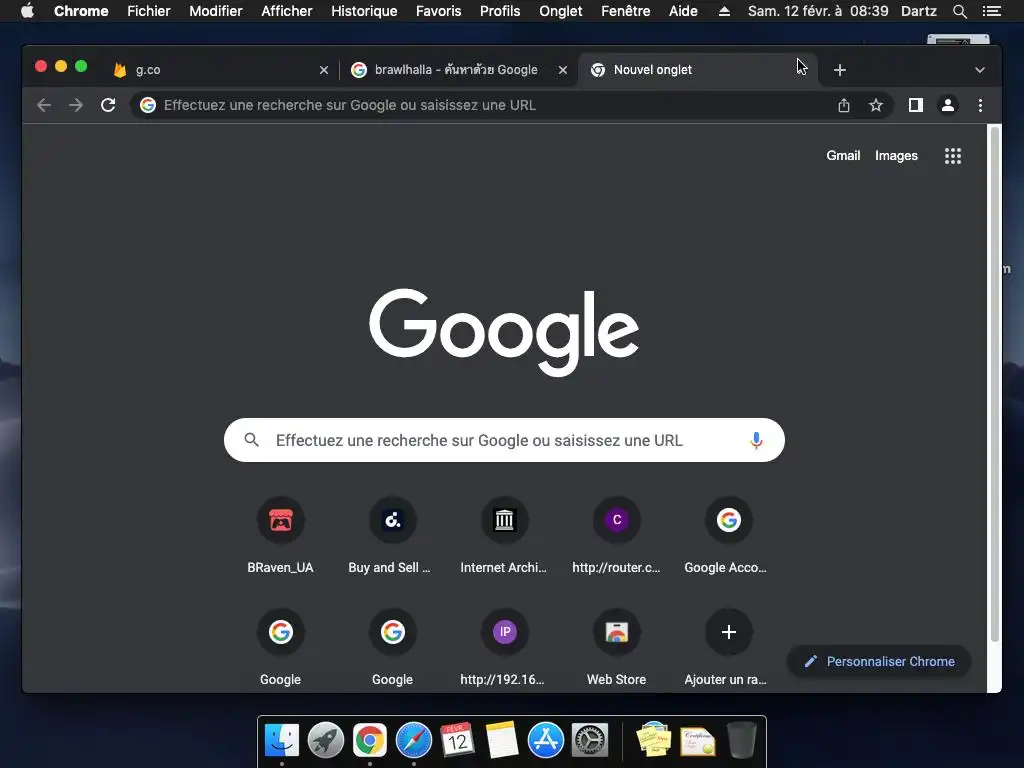The height and width of the screenshot is (768, 1024).
Task: Open the Fichier menu
Action: pyautogui.click(x=148, y=11)
